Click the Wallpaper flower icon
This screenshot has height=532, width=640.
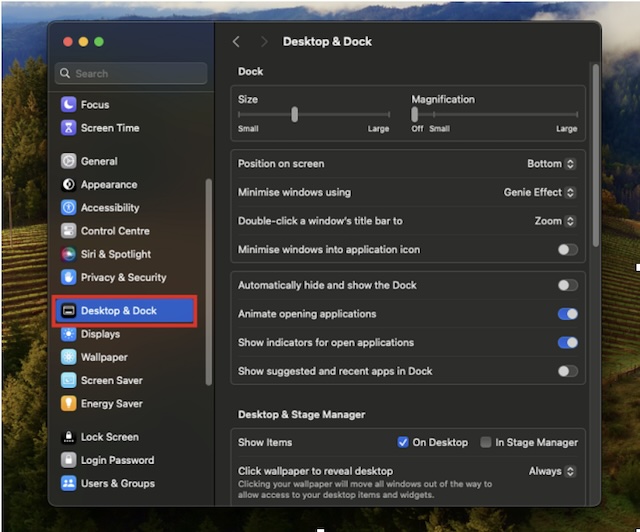(x=68, y=357)
